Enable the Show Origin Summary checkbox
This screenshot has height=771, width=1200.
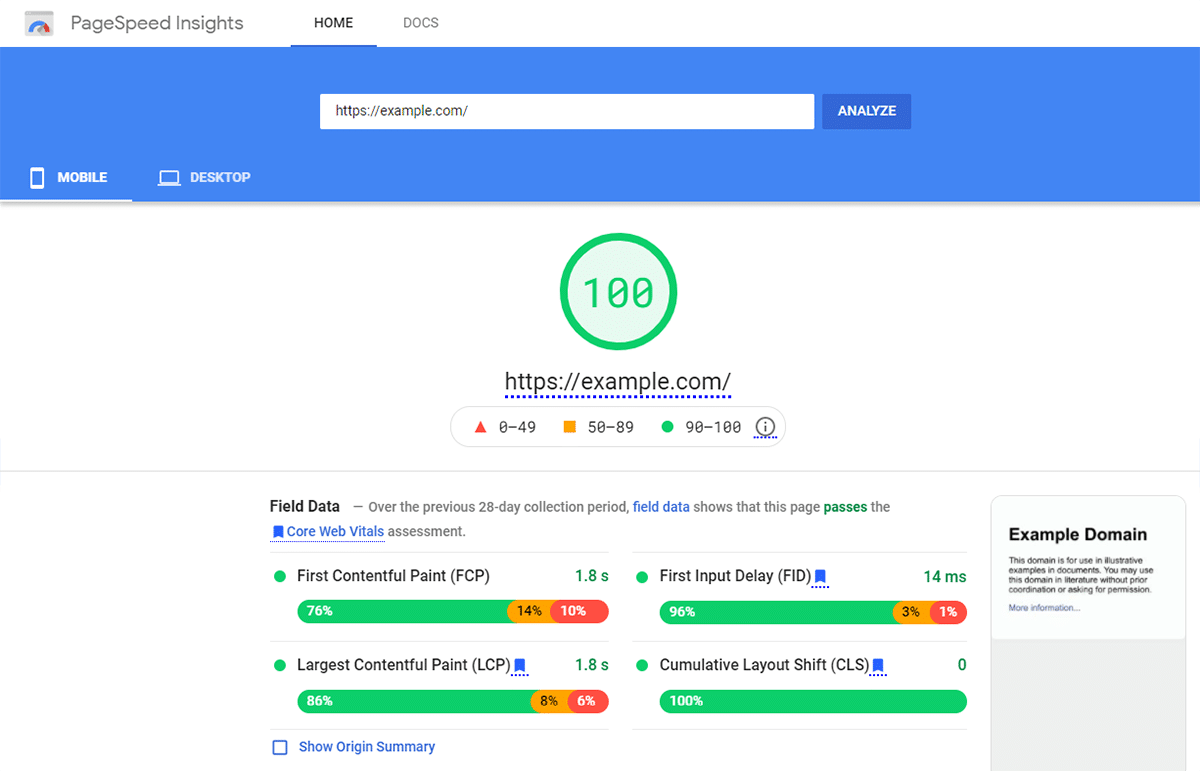[x=280, y=747]
